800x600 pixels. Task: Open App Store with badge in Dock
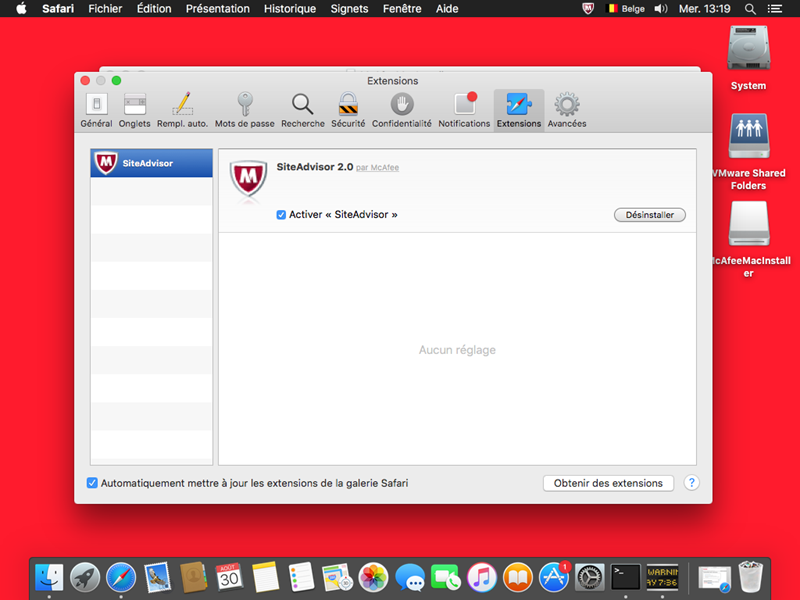554,578
